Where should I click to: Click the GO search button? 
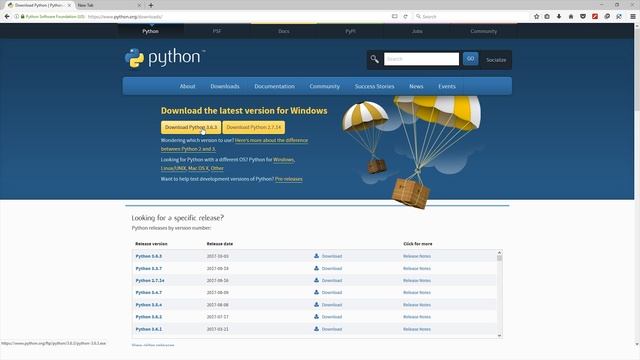471,59
